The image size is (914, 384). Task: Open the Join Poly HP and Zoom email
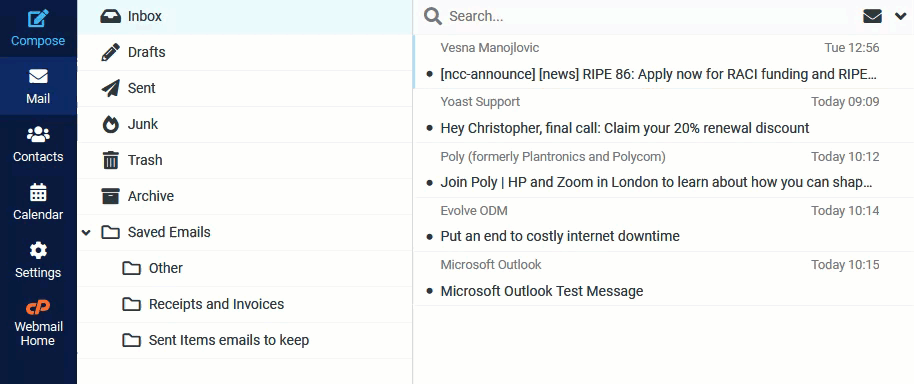(x=656, y=182)
